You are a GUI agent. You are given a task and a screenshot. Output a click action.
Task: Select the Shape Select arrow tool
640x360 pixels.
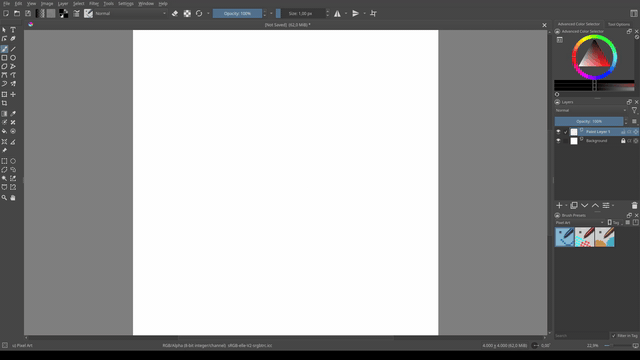(4, 30)
